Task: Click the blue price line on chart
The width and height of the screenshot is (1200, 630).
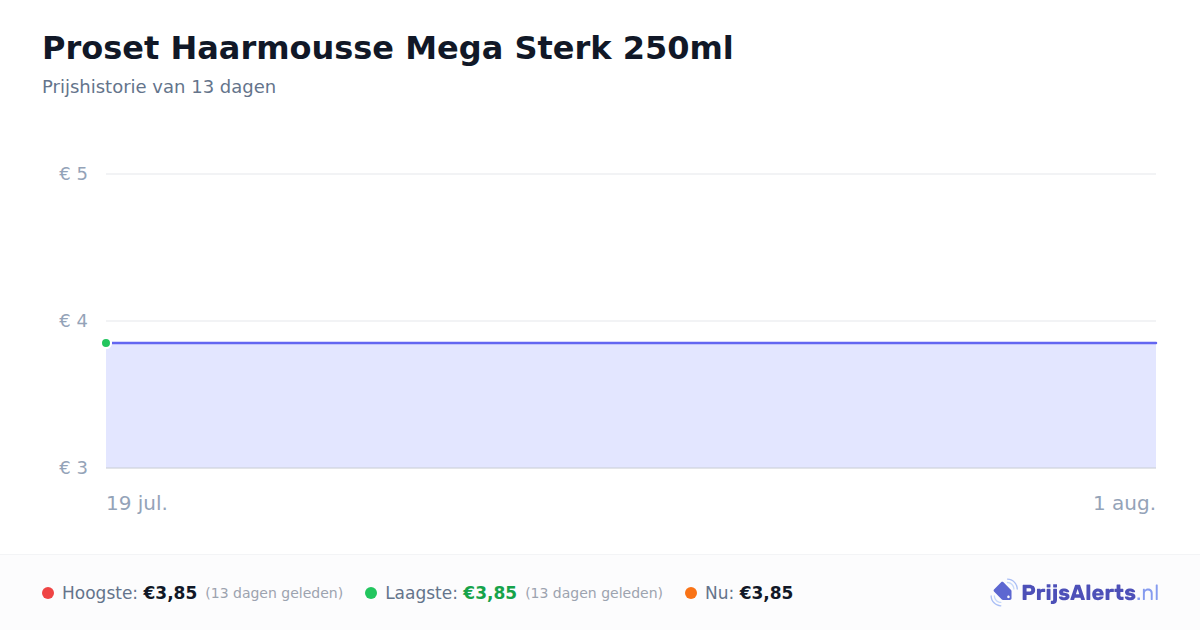Action: tap(631, 343)
